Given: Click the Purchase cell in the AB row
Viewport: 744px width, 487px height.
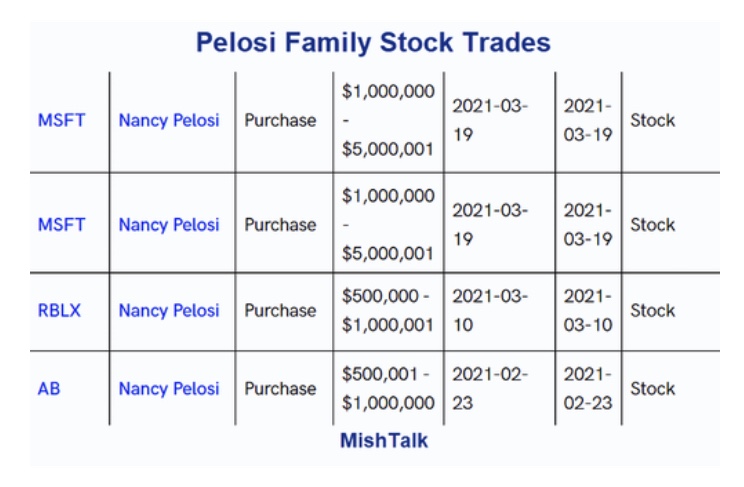Looking at the screenshot, I should 280,389.
